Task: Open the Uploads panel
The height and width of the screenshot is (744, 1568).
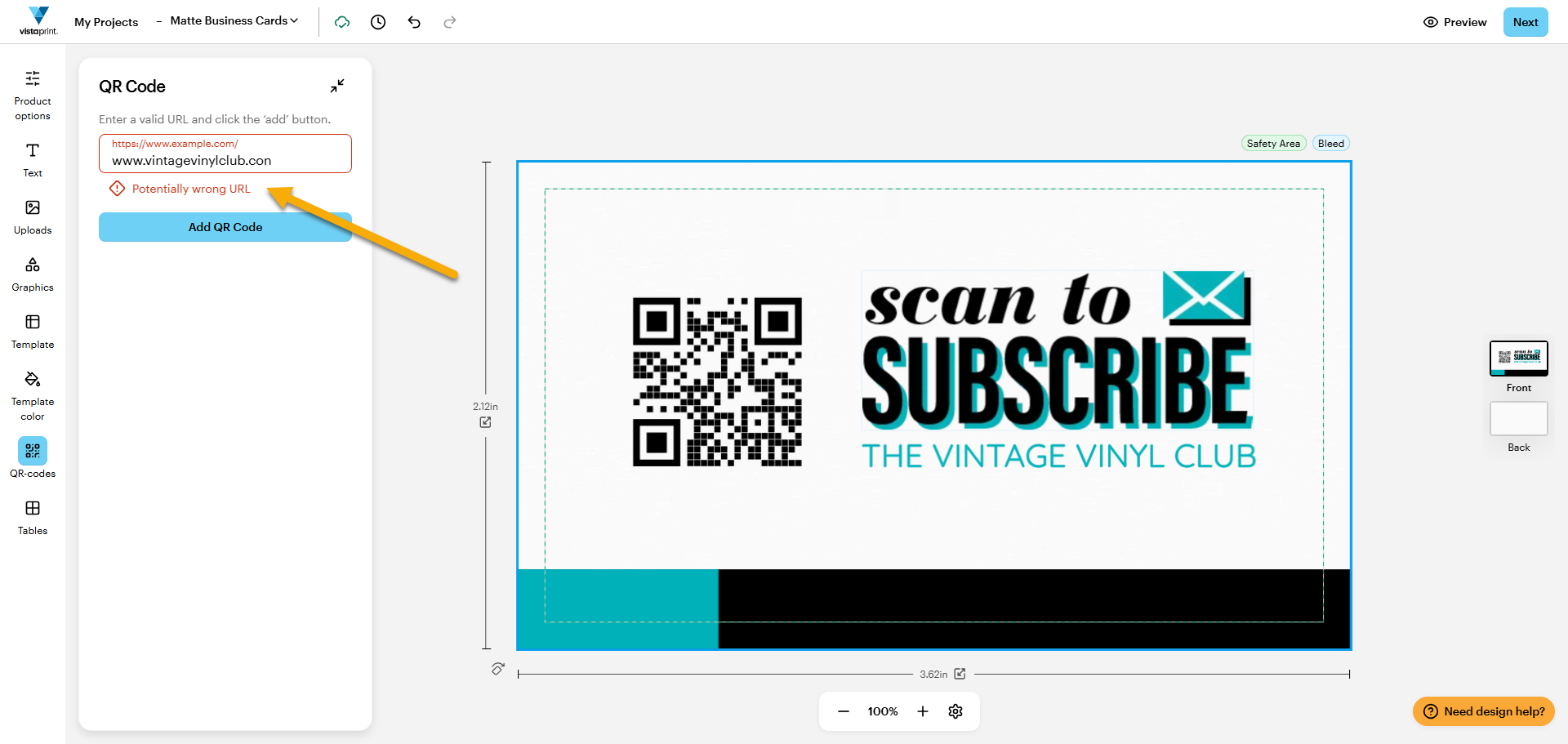Action: coord(33,217)
